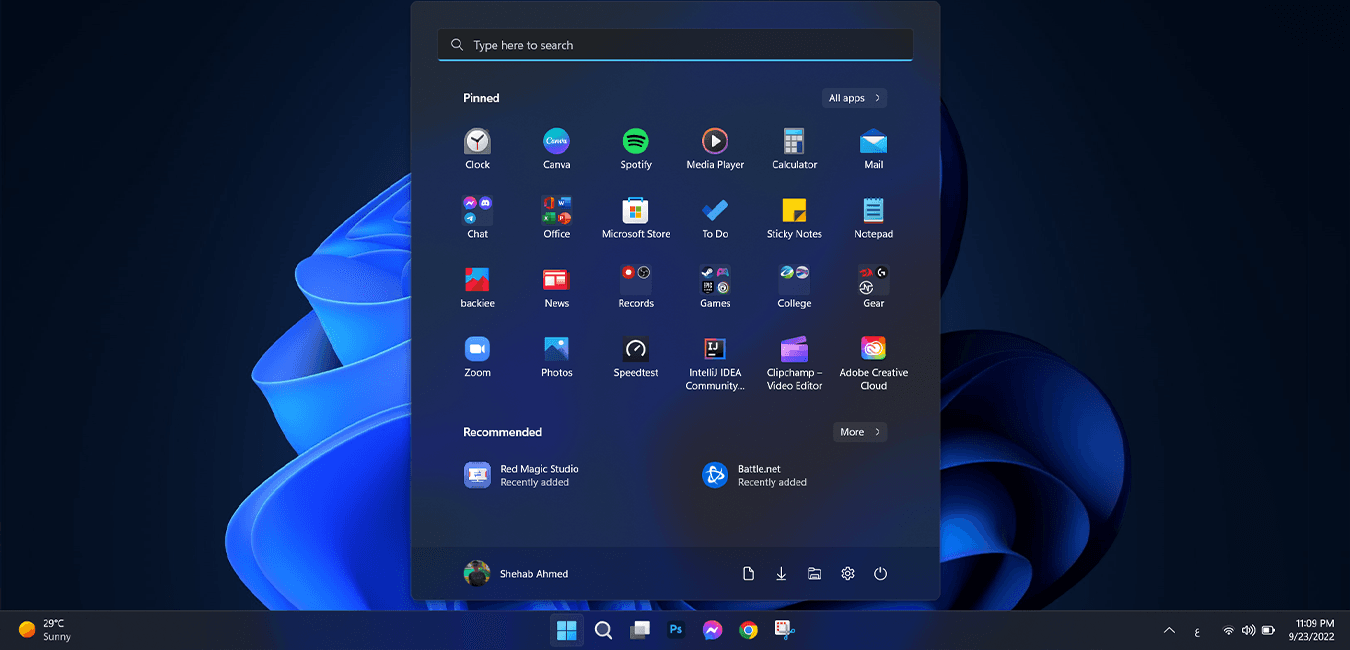Image resolution: width=1350 pixels, height=650 pixels.
Task: Open Shehab Ahmed account menu
Action: (x=516, y=573)
